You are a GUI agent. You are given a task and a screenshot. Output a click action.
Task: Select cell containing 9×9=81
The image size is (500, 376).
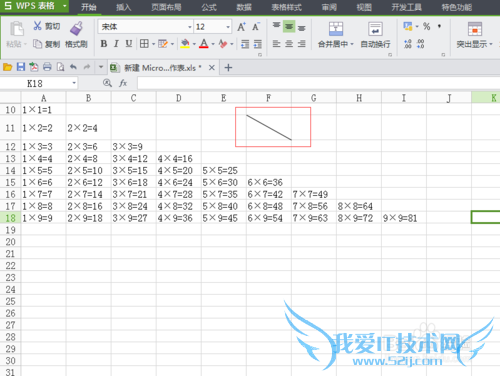click(x=404, y=218)
